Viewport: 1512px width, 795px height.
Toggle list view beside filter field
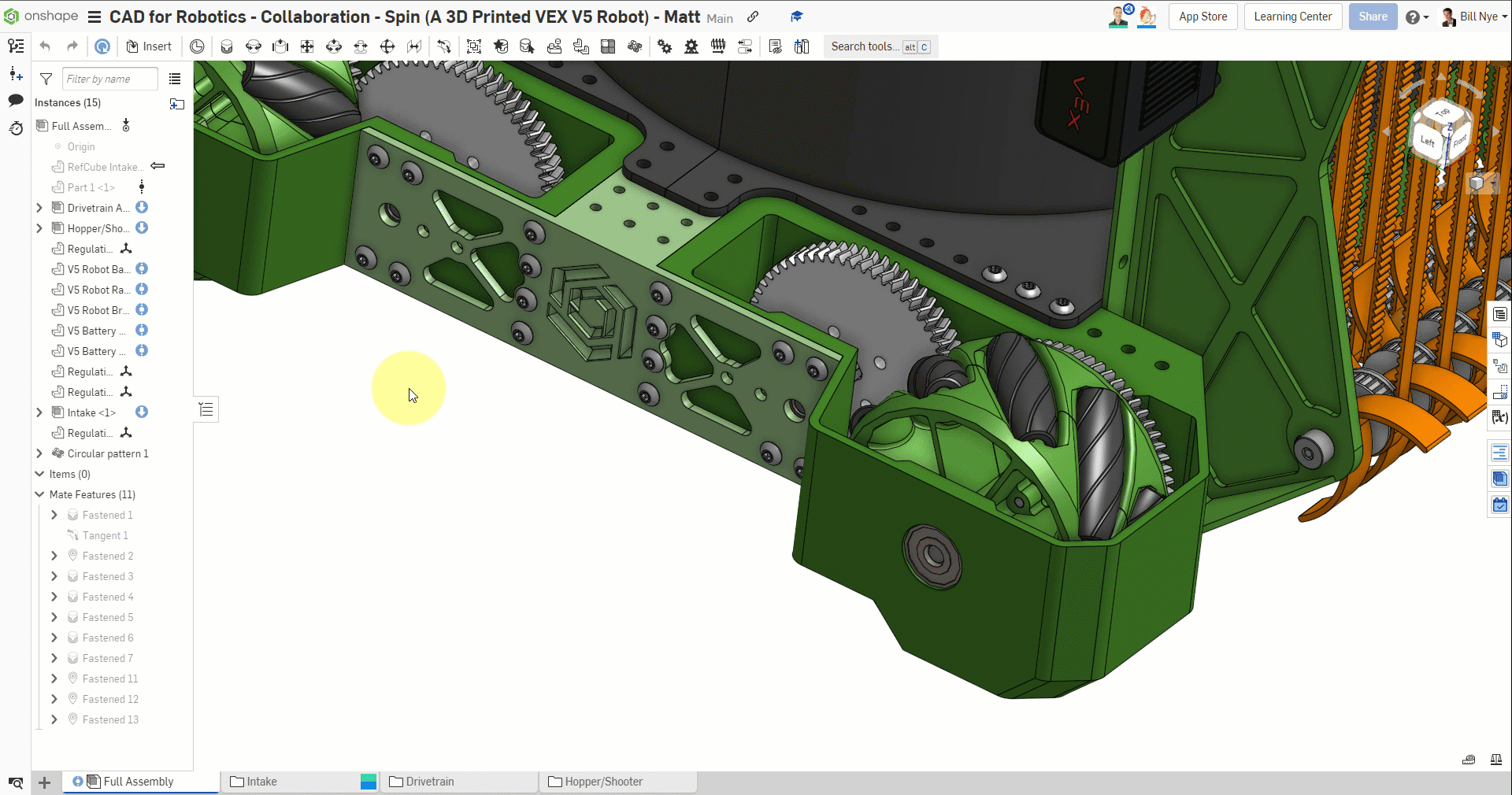pyautogui.click(x=175, y=79)
